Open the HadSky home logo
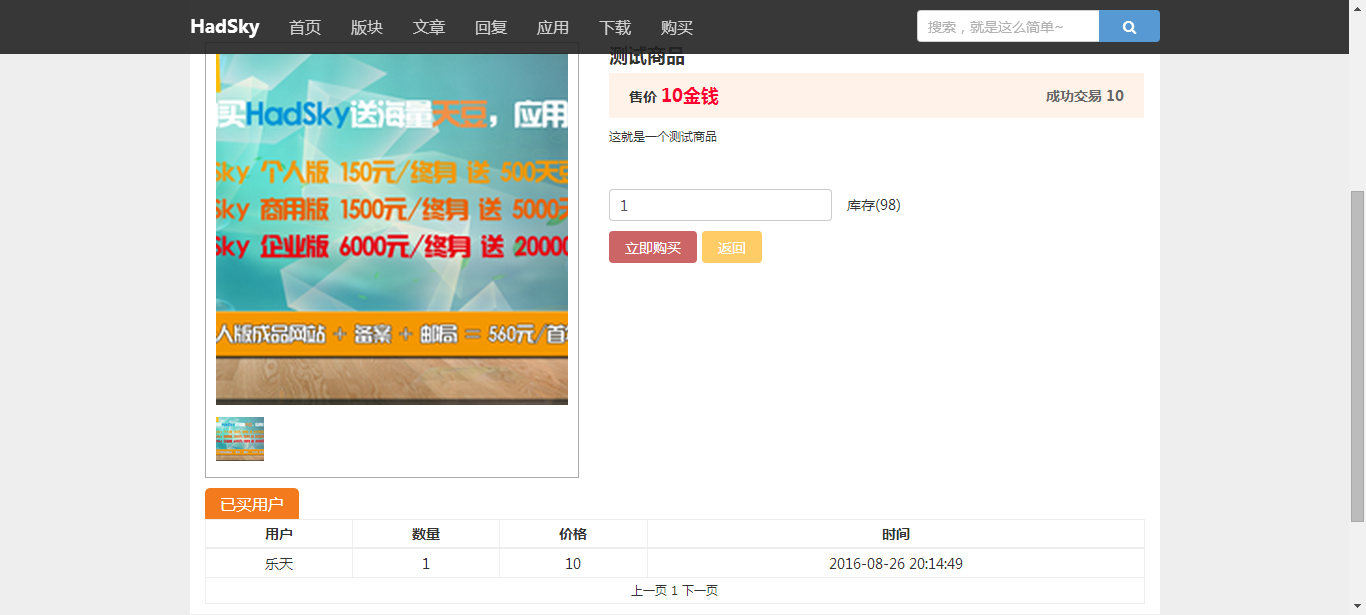 click(x=225, y=27)
